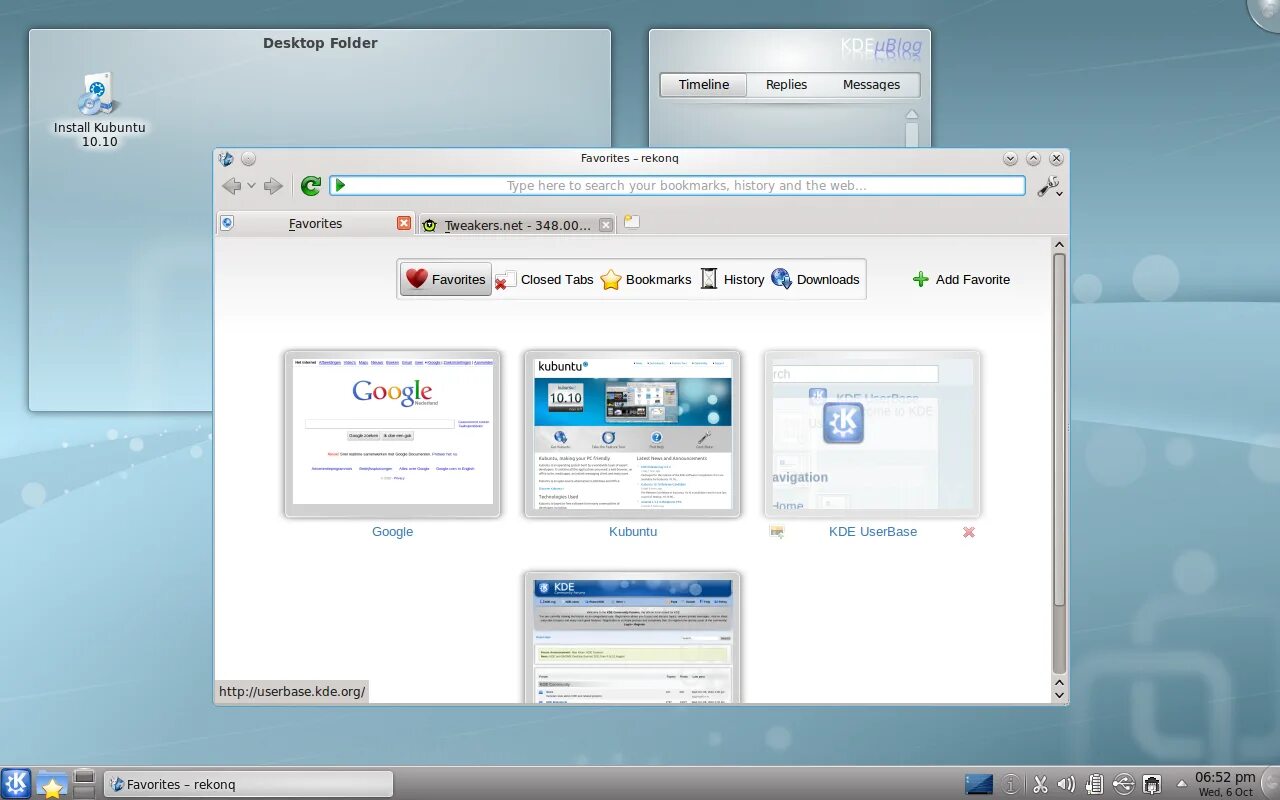
Task: Open Klipper scissors clipboard icon
Action: click(x=1040, y=785)
